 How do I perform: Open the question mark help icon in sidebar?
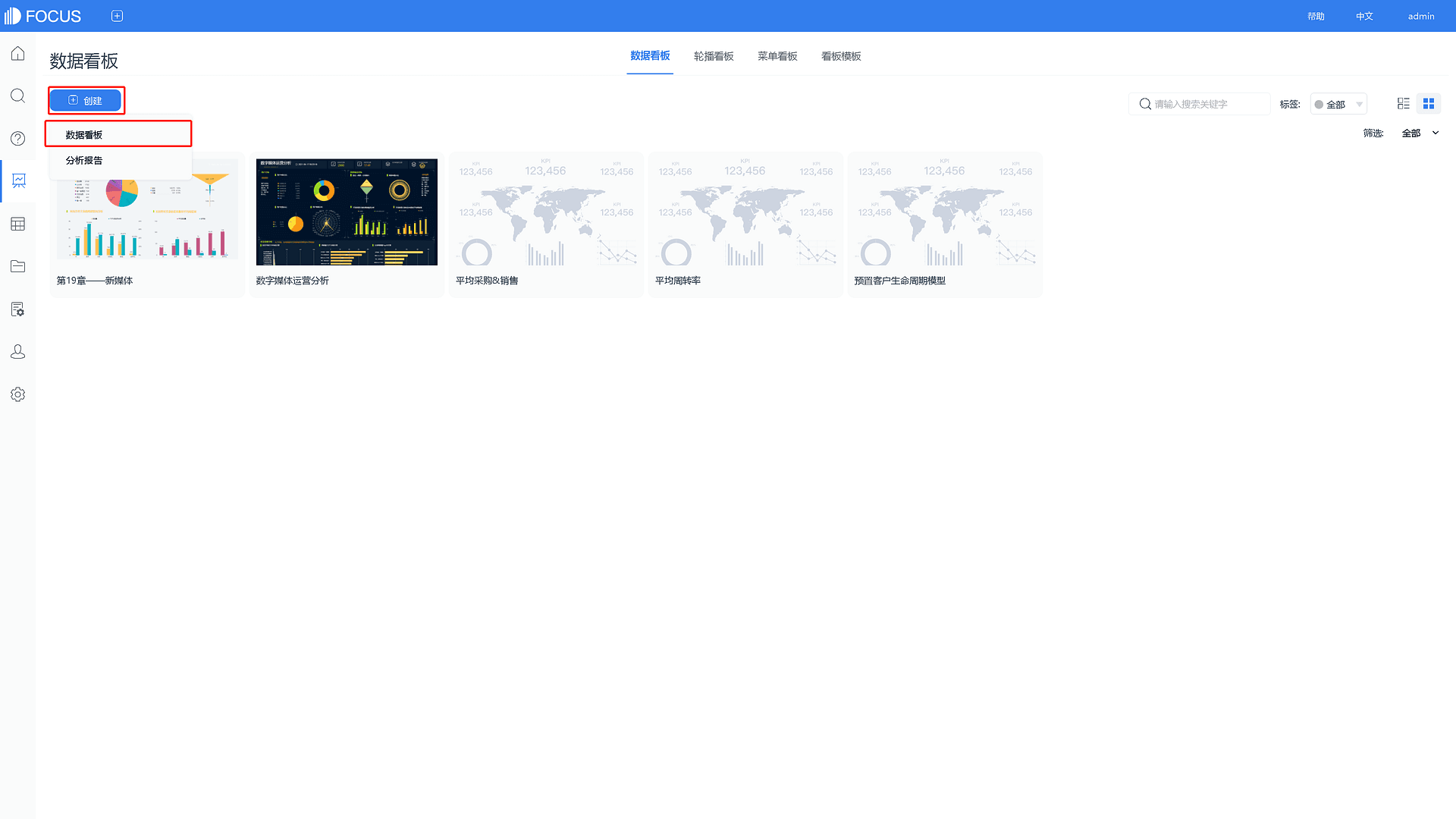coord(17,138)
